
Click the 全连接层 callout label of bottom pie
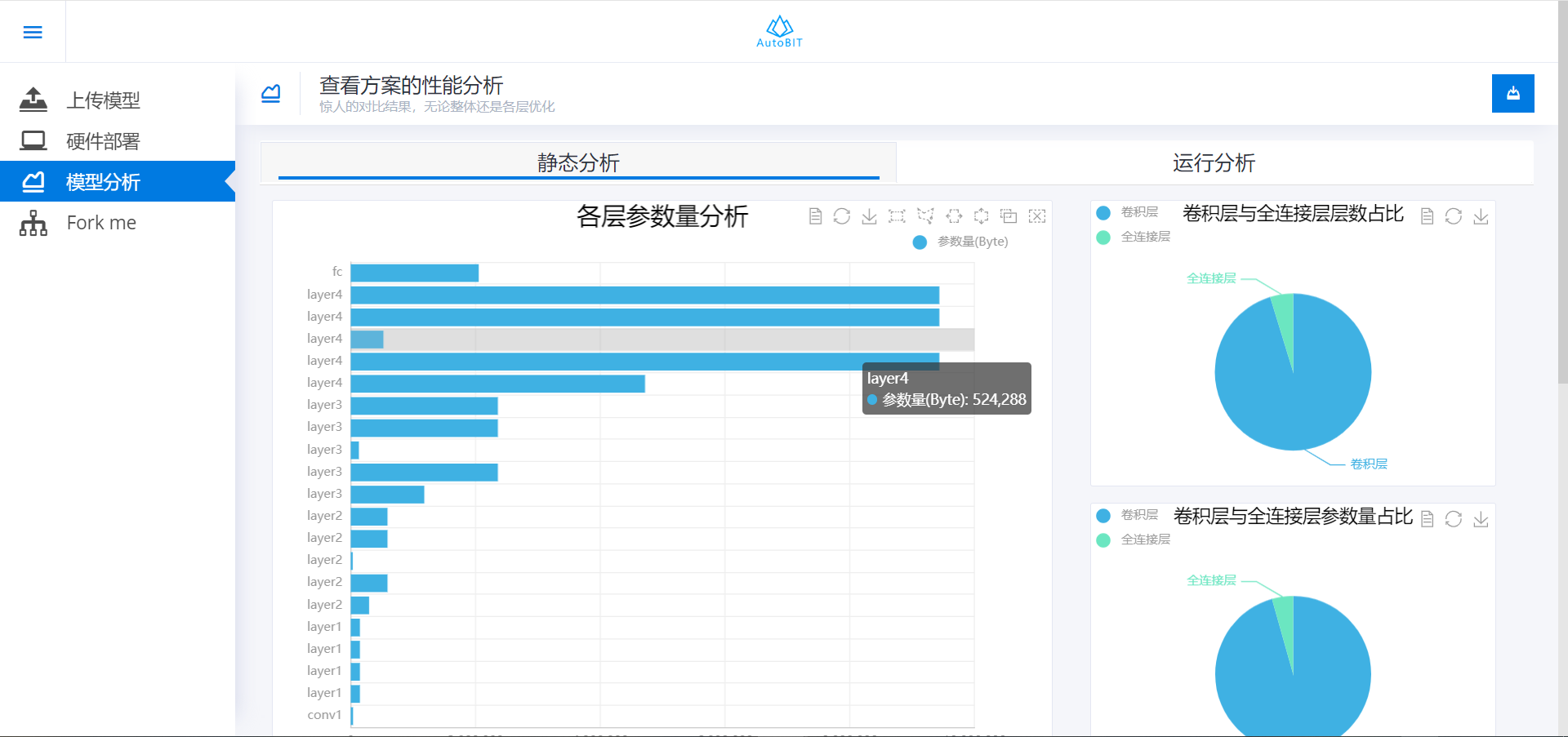tap(1211, 580)
